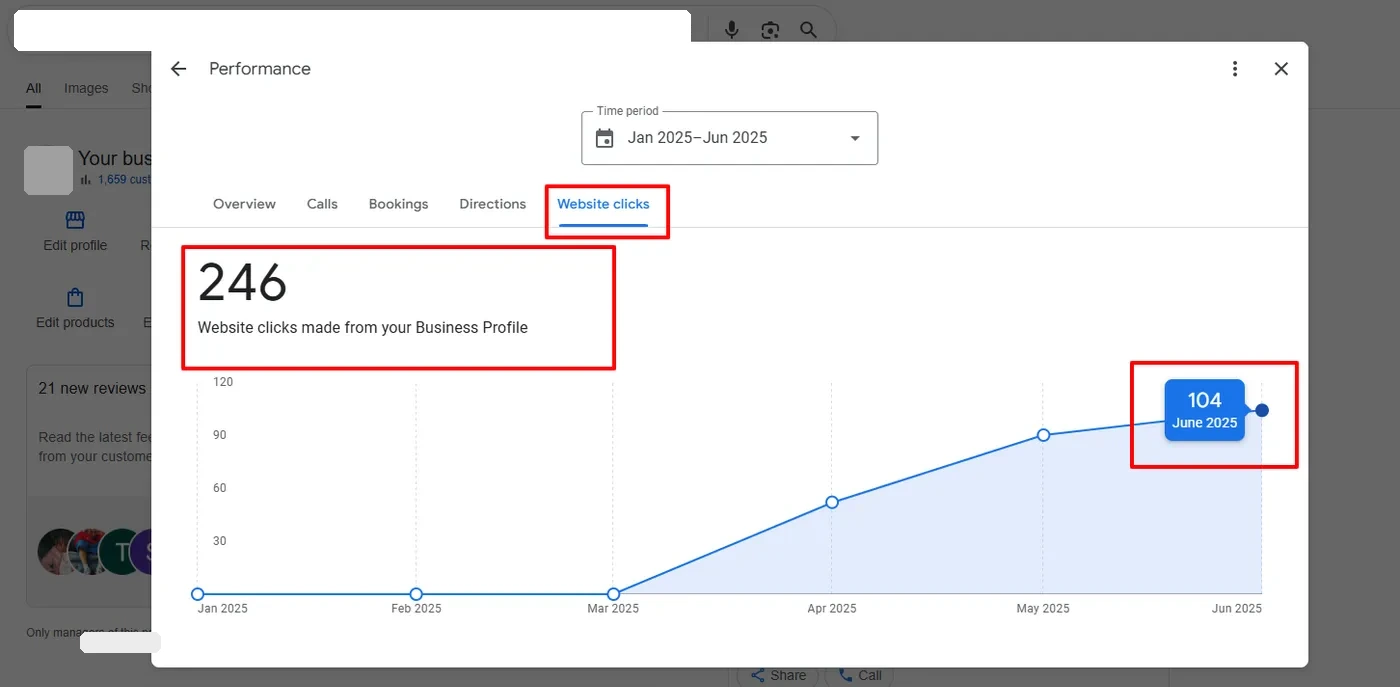Click the June 2025 filled data point
1400x687 pixels.
[1262, 410]
